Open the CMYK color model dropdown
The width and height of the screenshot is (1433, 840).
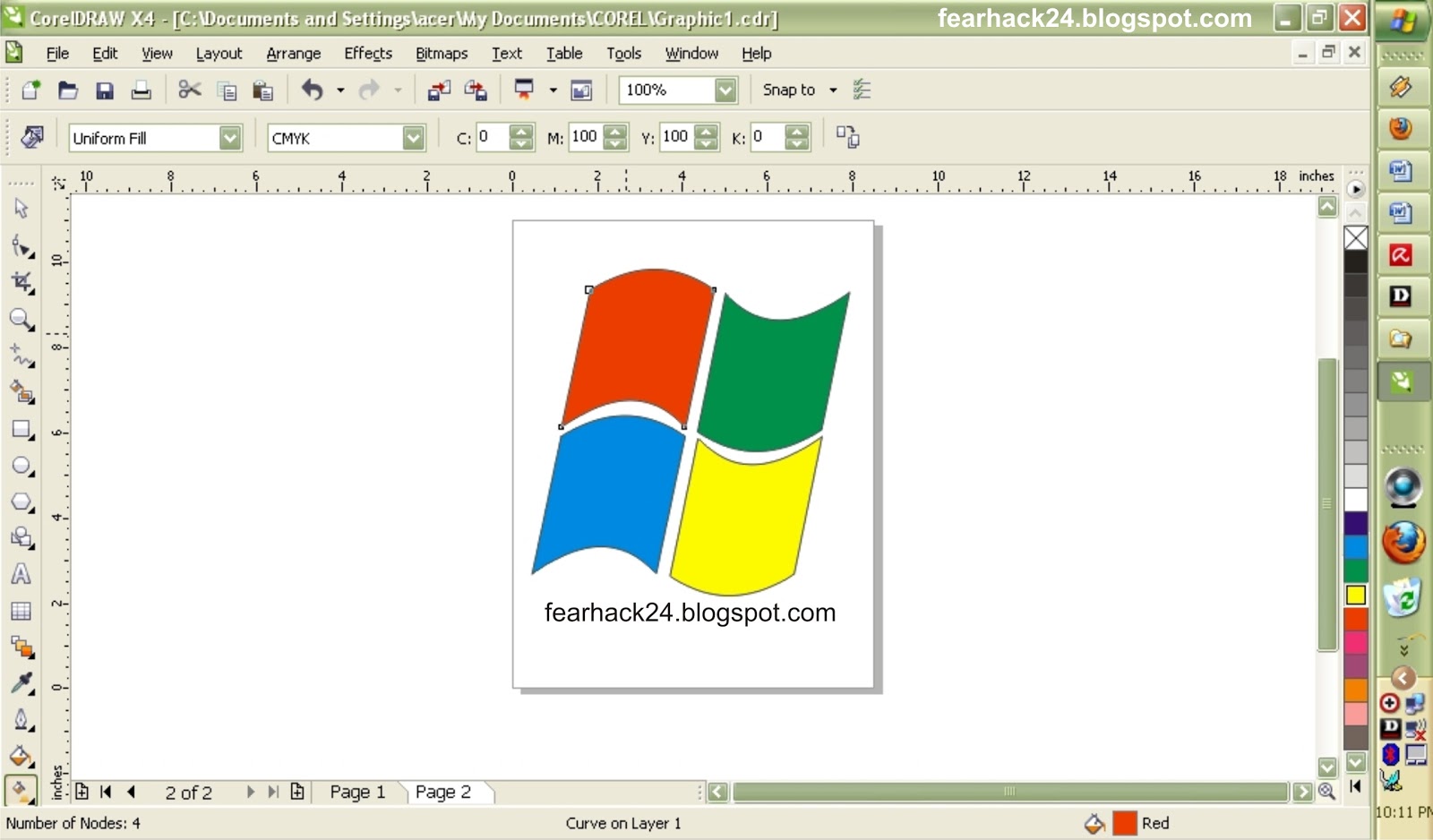[x=414, y=138]
